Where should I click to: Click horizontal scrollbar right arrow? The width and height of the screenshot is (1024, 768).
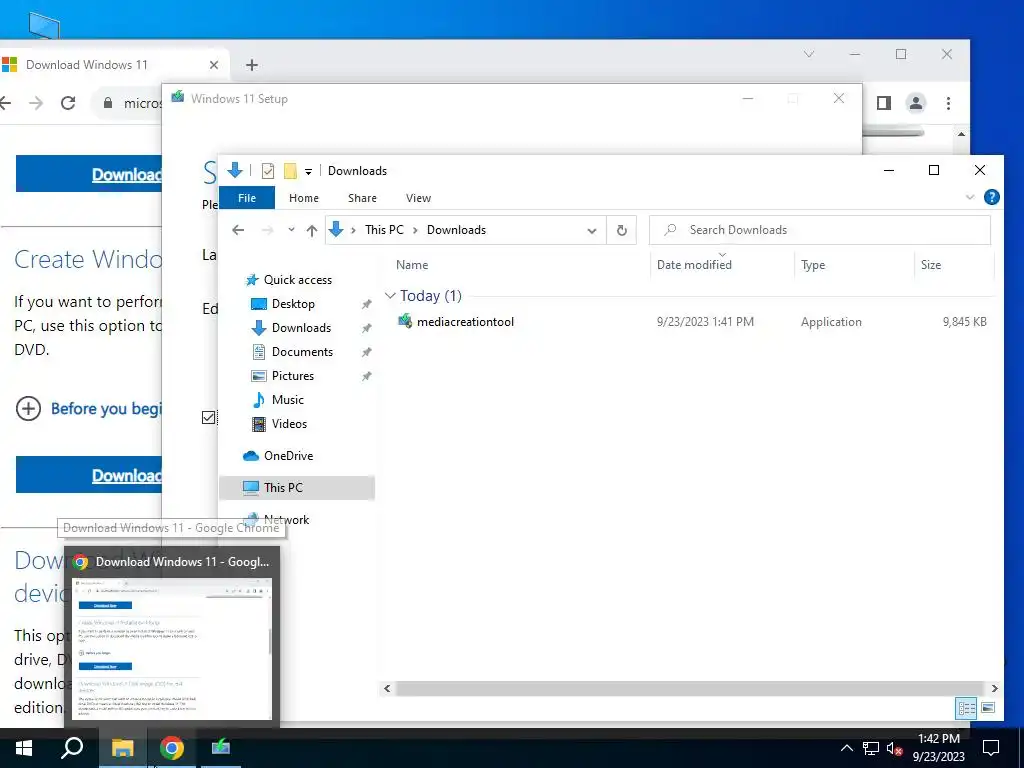994,688
